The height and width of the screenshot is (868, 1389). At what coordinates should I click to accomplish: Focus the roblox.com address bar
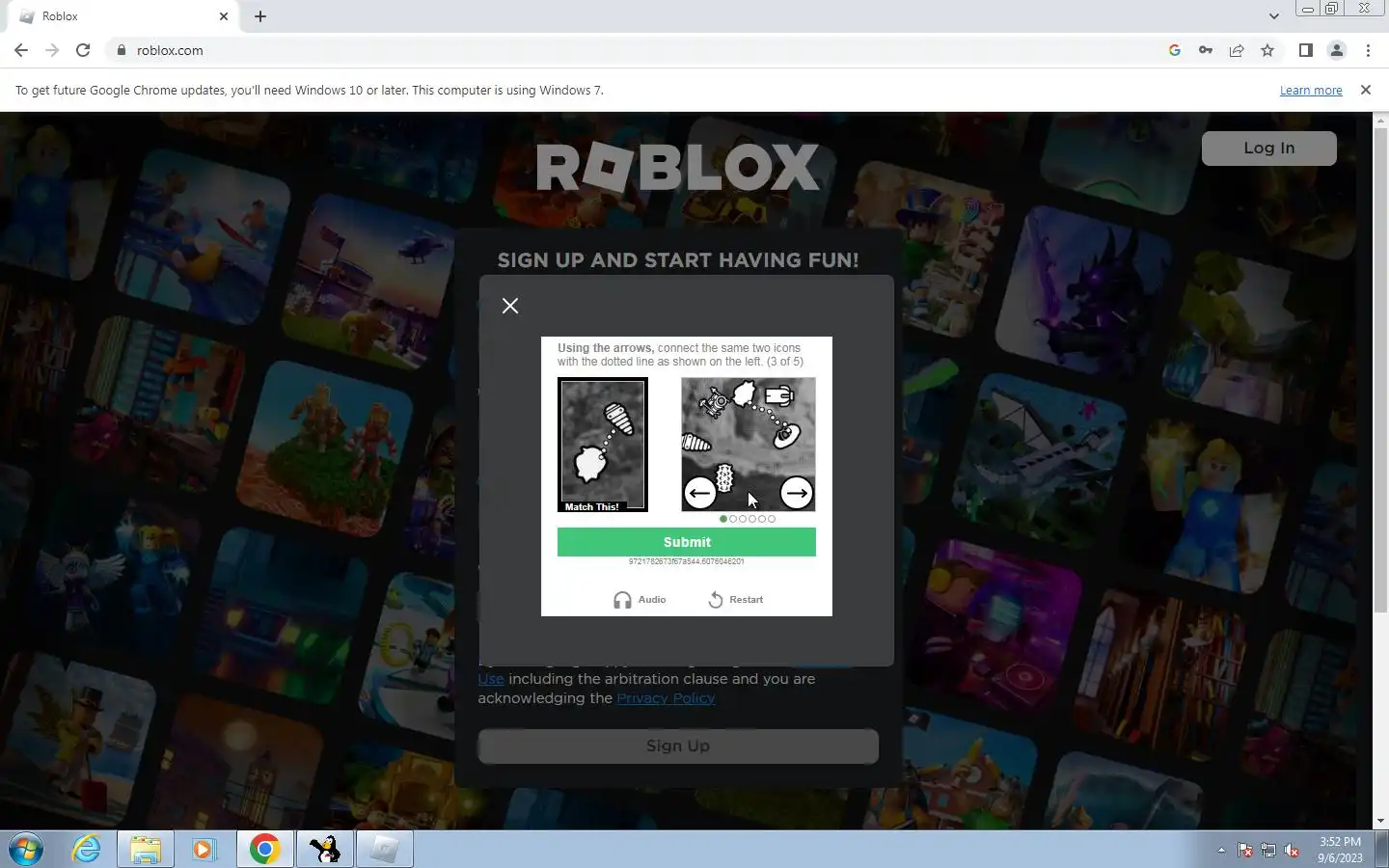637,50
